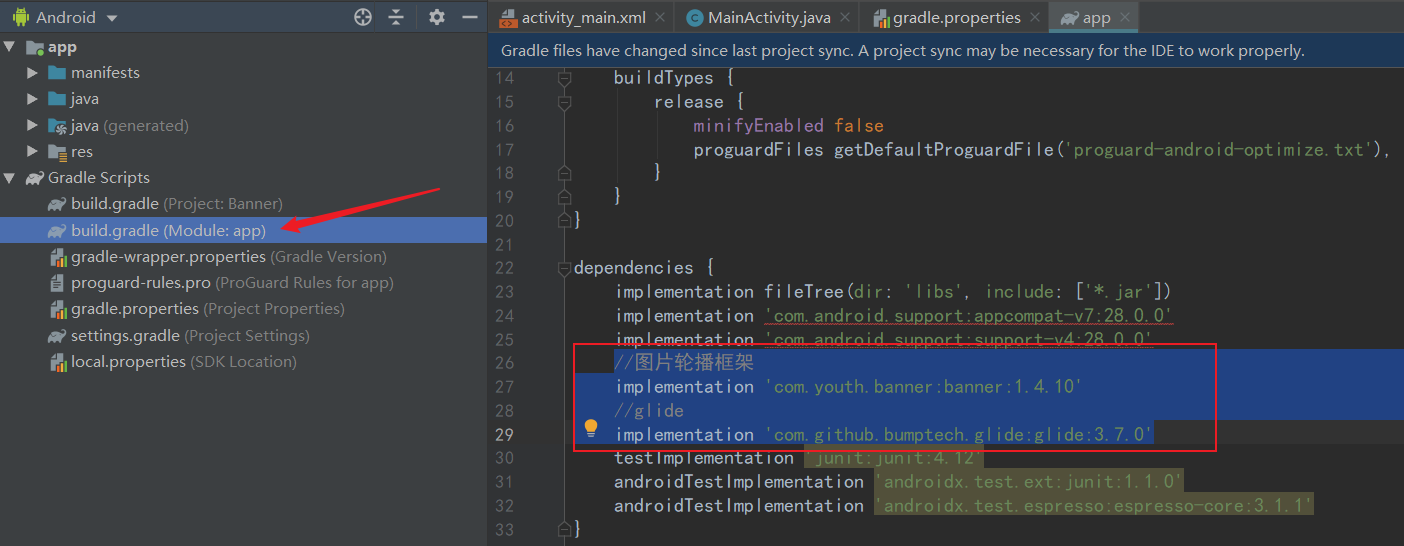Click the Gradle files changed sync notification

902,50
